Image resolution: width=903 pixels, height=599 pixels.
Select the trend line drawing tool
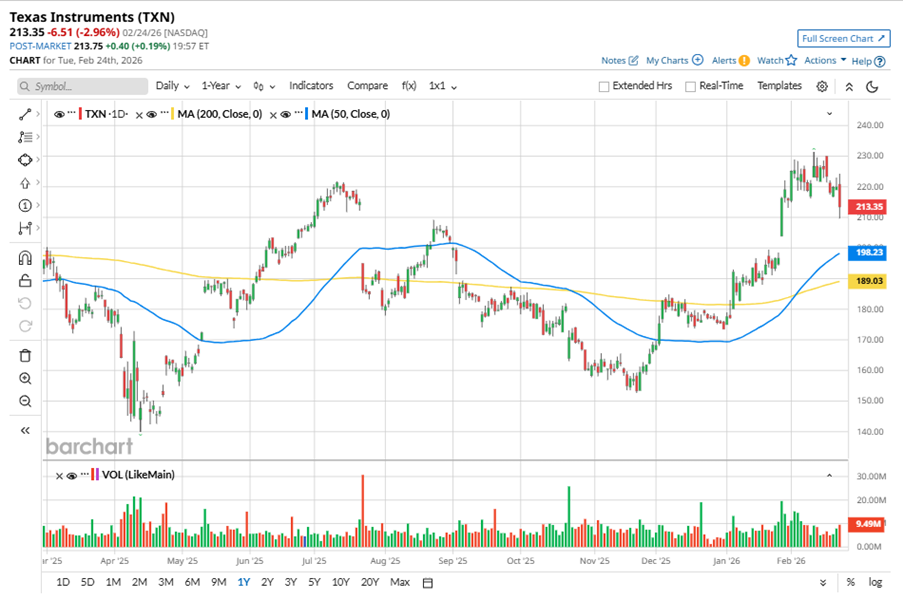tap(26, 114)
